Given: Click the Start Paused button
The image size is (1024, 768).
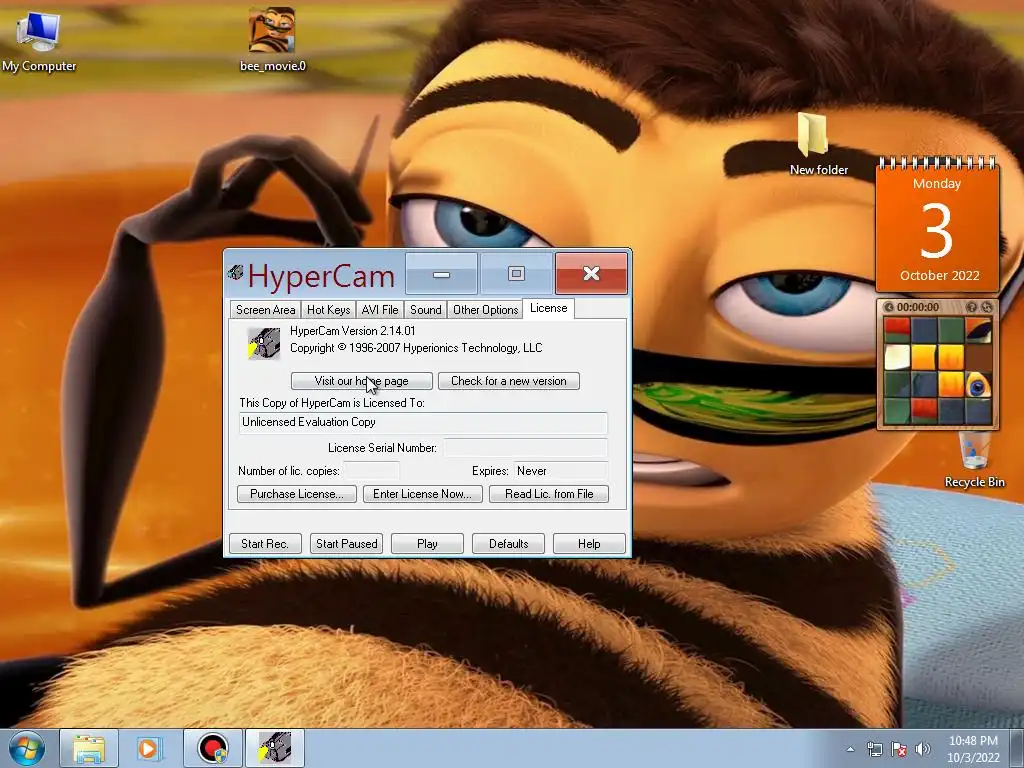Looking at the screenshot, I should [346, 543].
